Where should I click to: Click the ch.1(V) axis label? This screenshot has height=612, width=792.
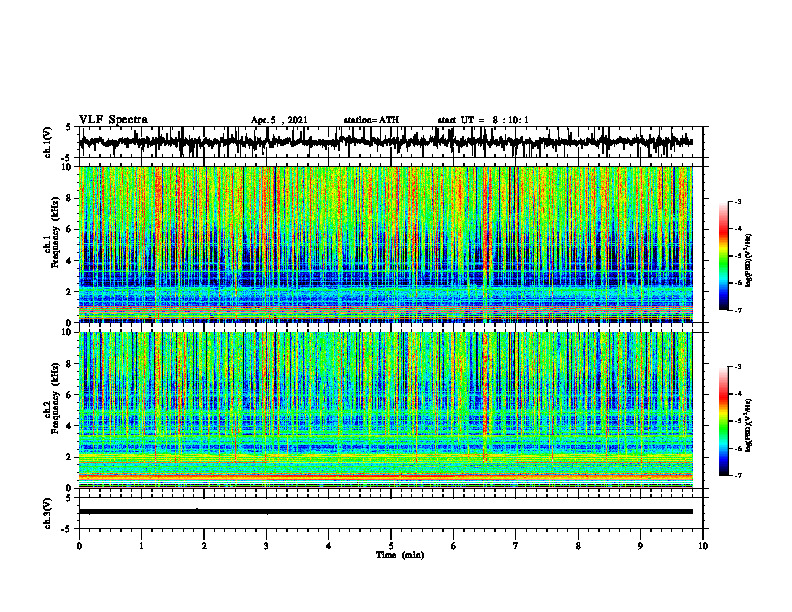click(48, 142)
